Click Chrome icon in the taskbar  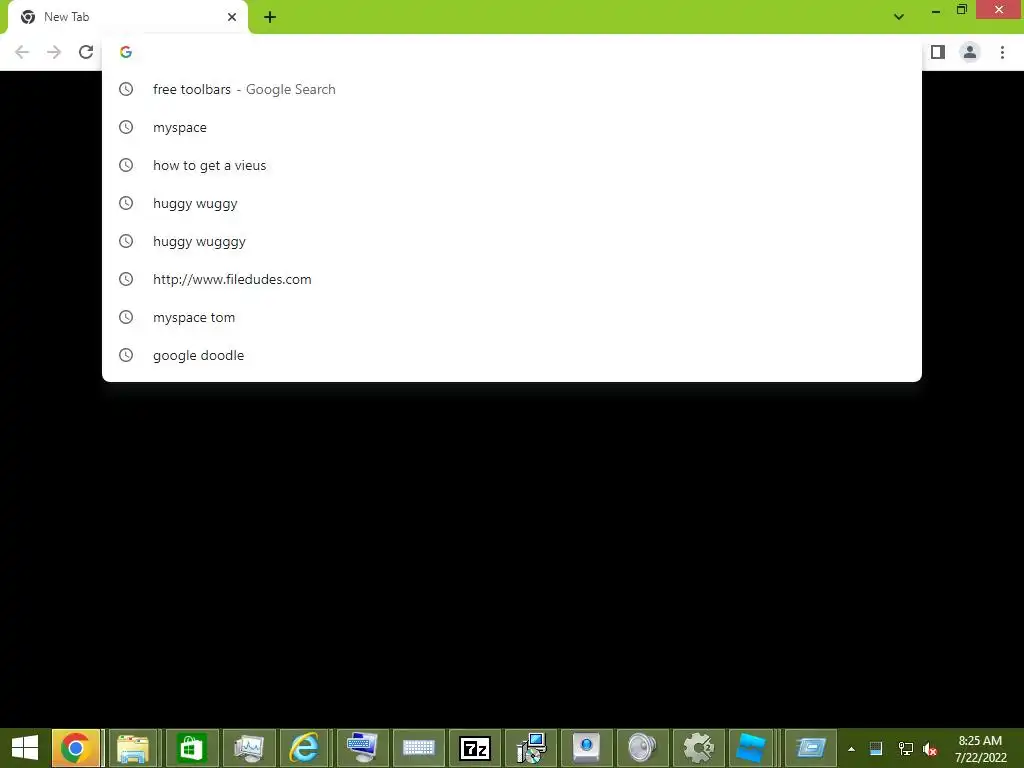[76, 748]
